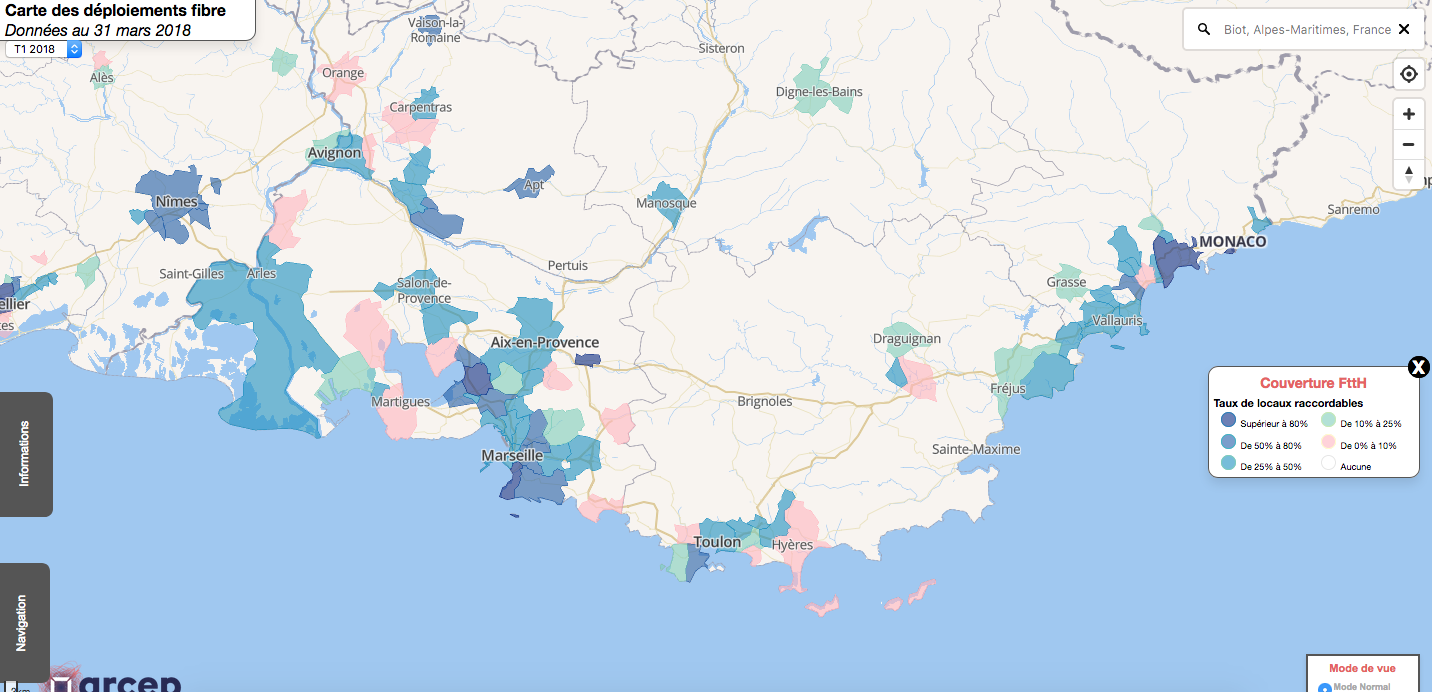Viewport: 1432px width, 692px height.
Task: Click the Aix-en-Provence map label
Action: tap(544, 342)
